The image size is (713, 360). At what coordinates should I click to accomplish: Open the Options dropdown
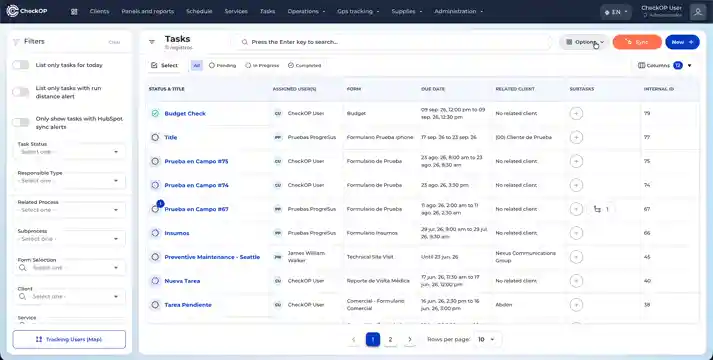pos(584,42)
